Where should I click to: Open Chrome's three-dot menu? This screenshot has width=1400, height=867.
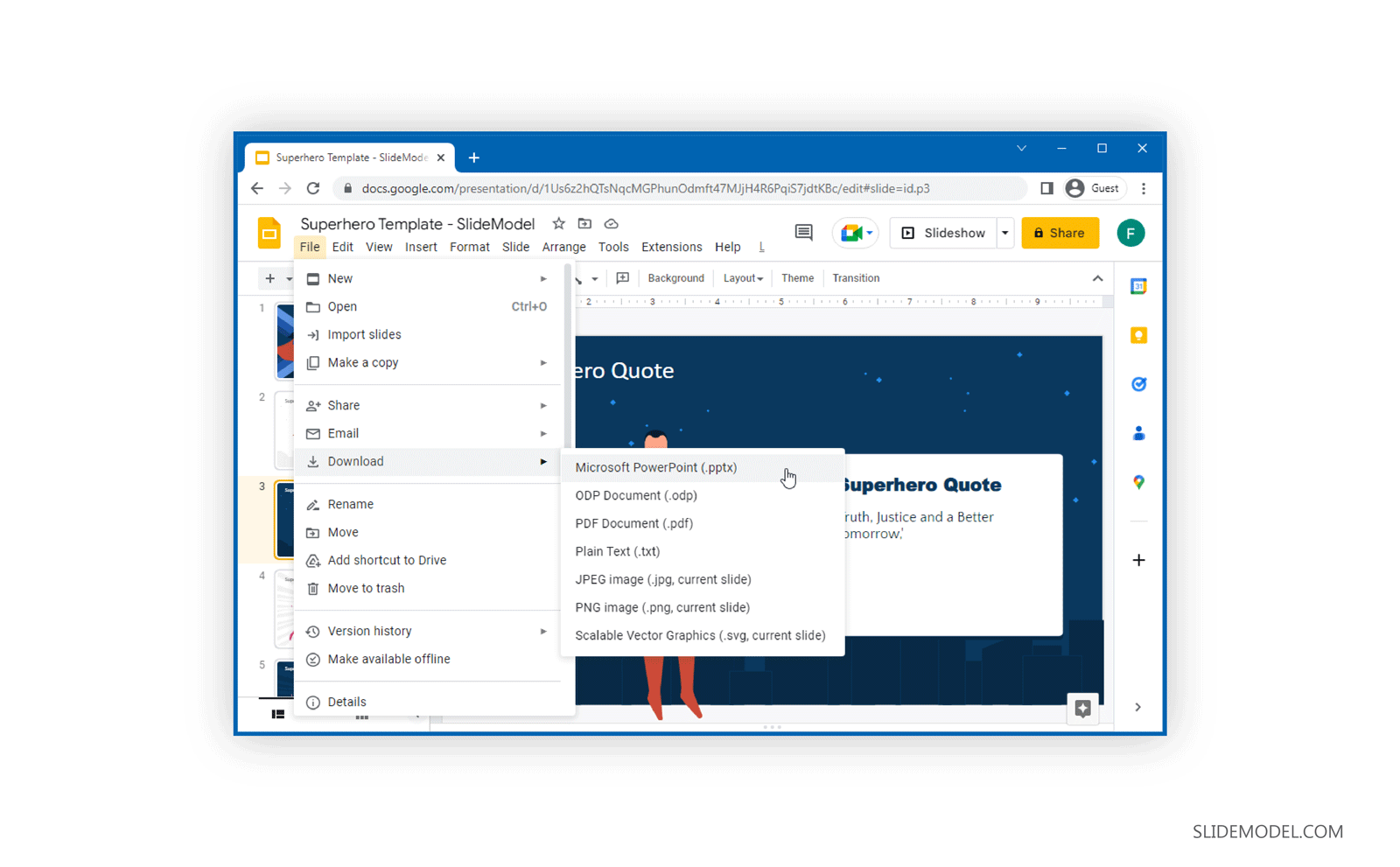tap(1144, 188)
